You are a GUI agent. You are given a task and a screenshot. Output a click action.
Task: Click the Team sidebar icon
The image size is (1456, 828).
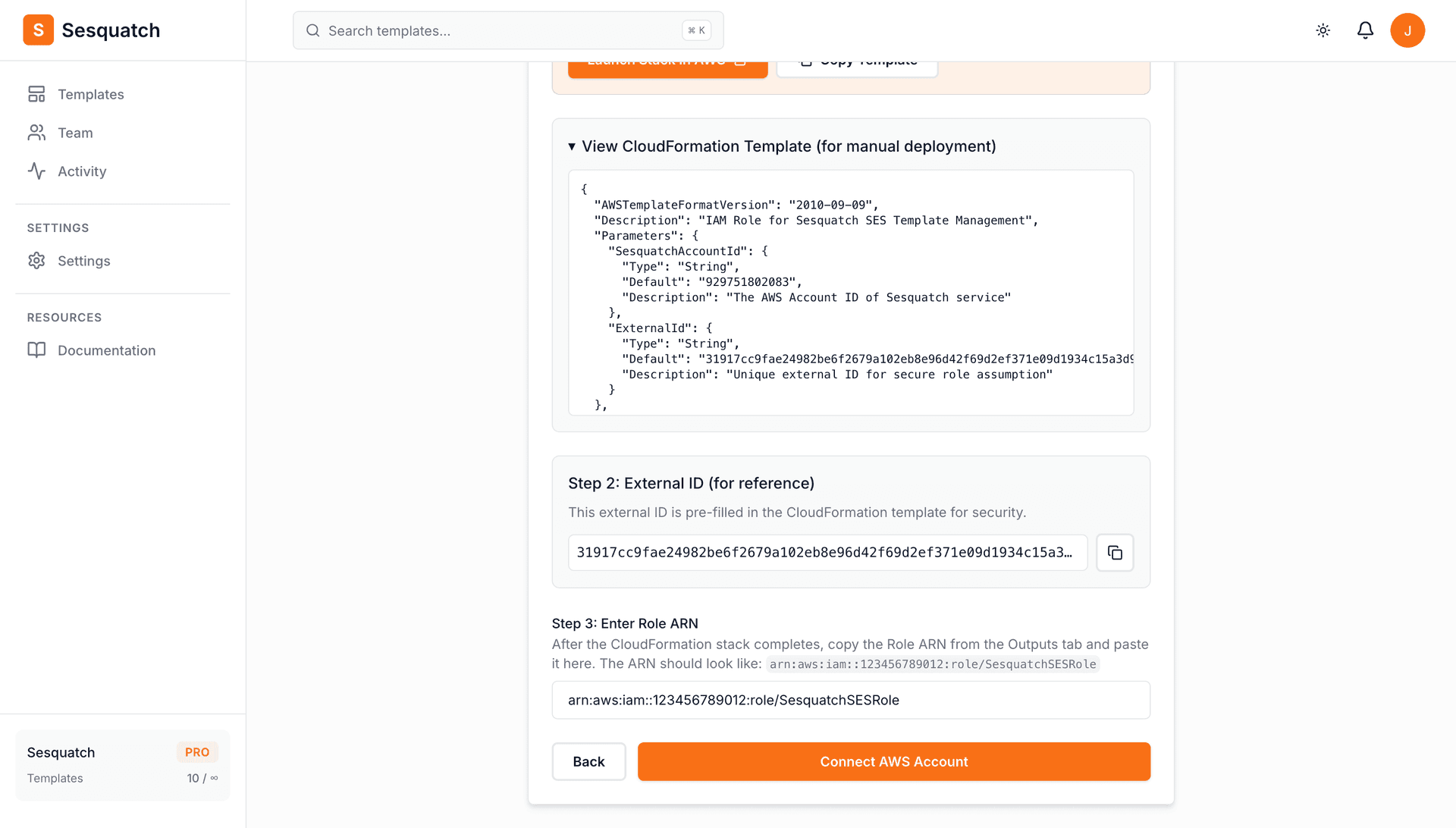click(36, 133)
